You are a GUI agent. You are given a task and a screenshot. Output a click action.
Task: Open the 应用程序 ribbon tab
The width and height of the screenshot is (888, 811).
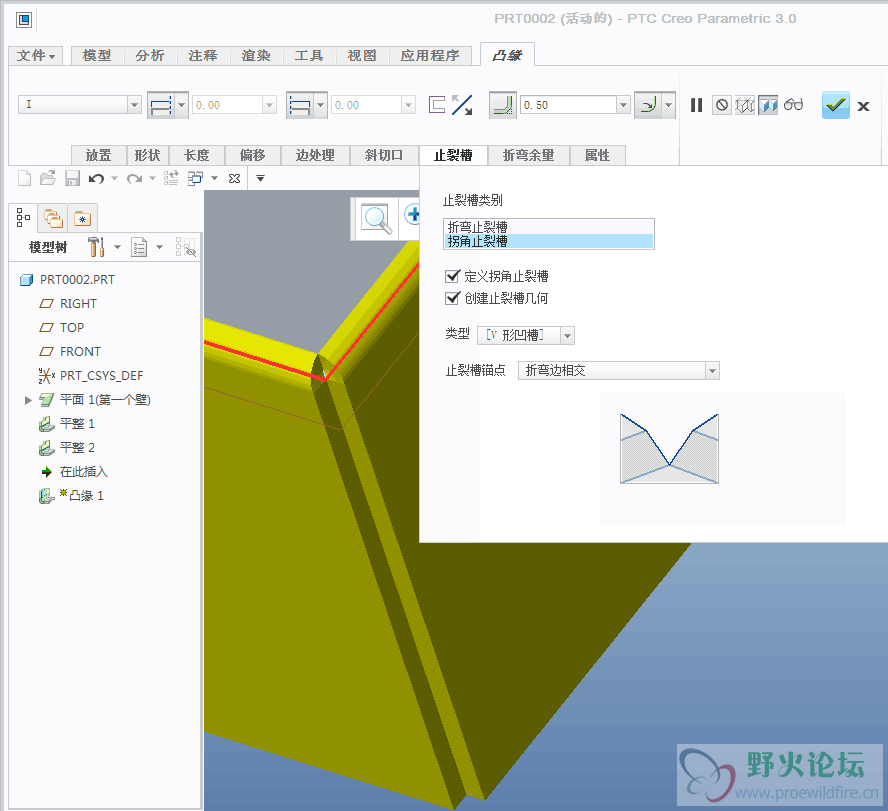click(430, 56)
